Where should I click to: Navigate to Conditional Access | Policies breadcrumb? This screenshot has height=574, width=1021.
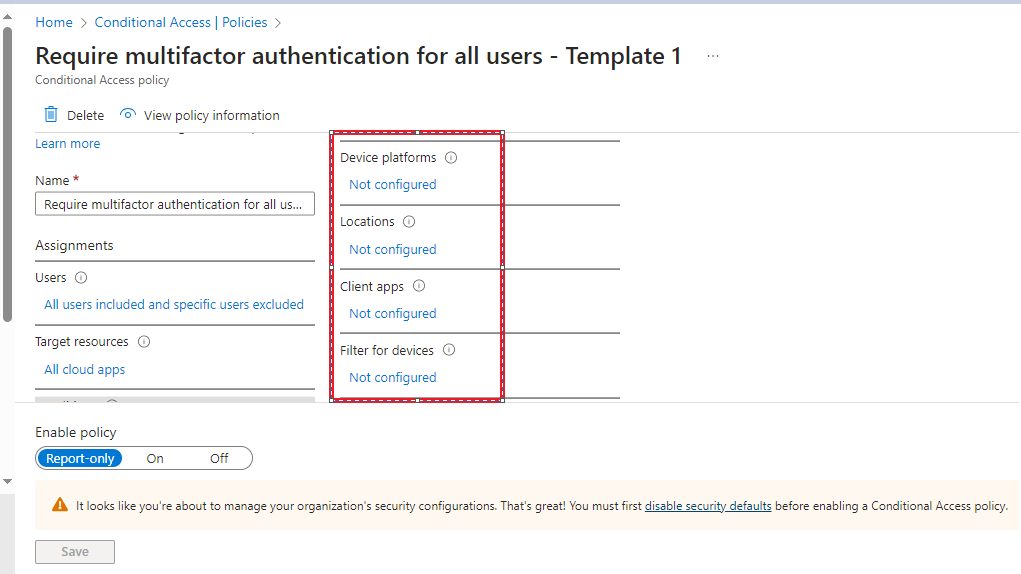[182, 22]
